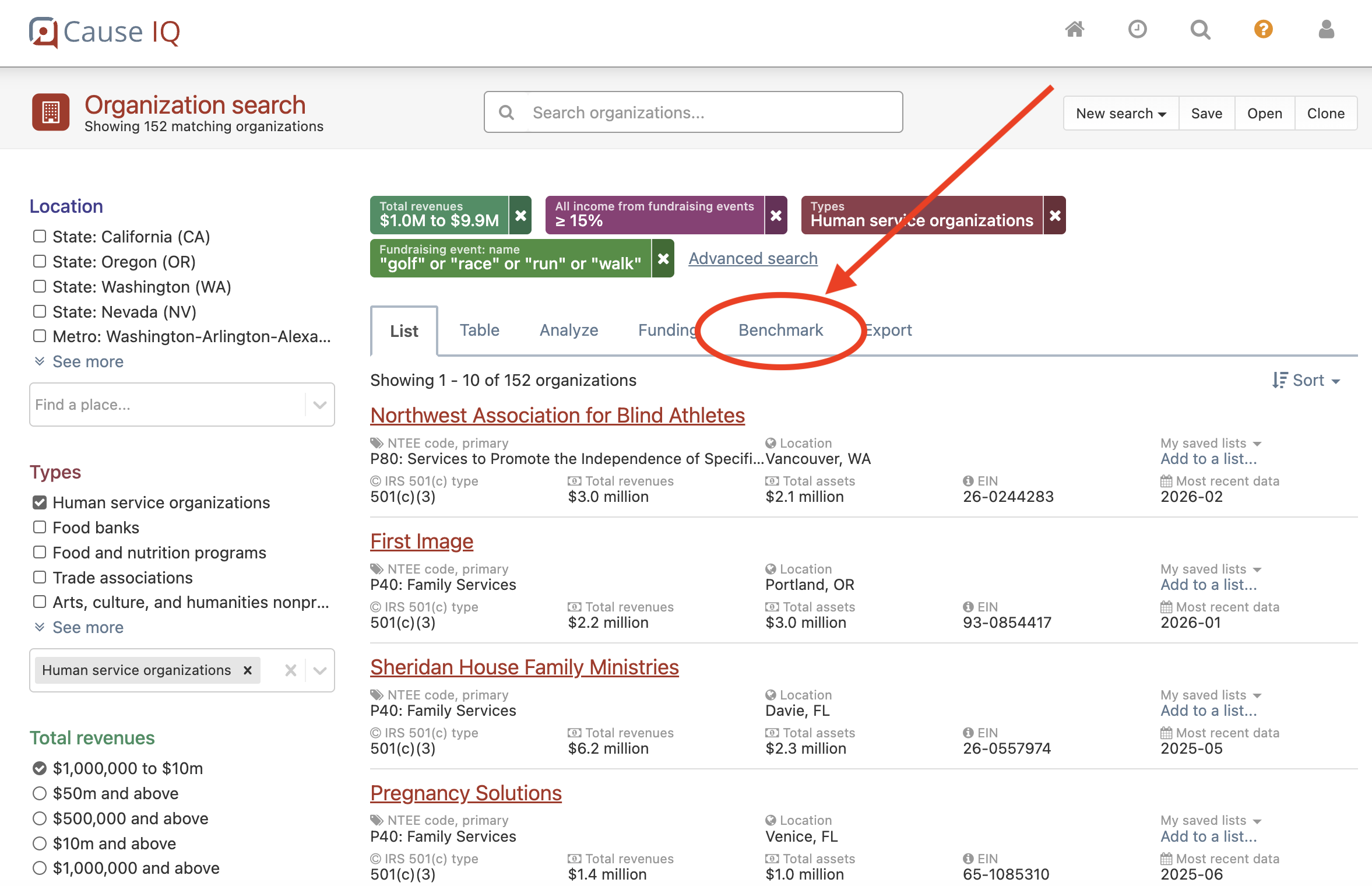This screenshot has width=1372, height=886.
Task: Open Sheridan House Family Ministries
Action: click(524, 667)
